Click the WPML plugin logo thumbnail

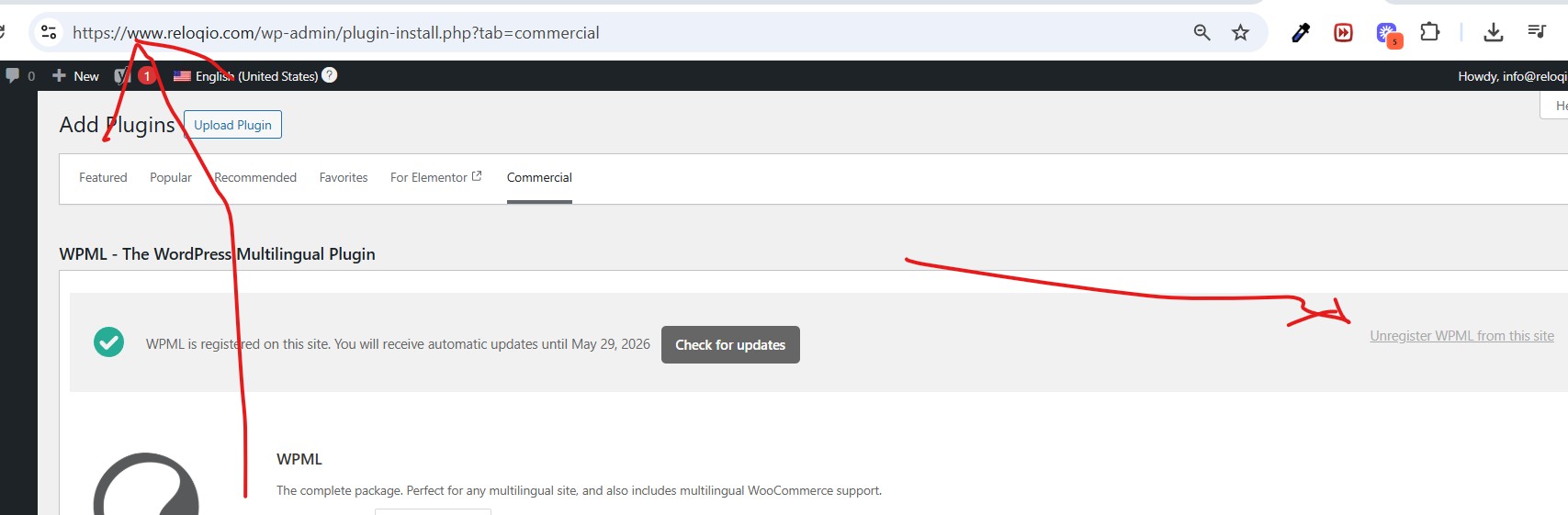coord(146,484)
